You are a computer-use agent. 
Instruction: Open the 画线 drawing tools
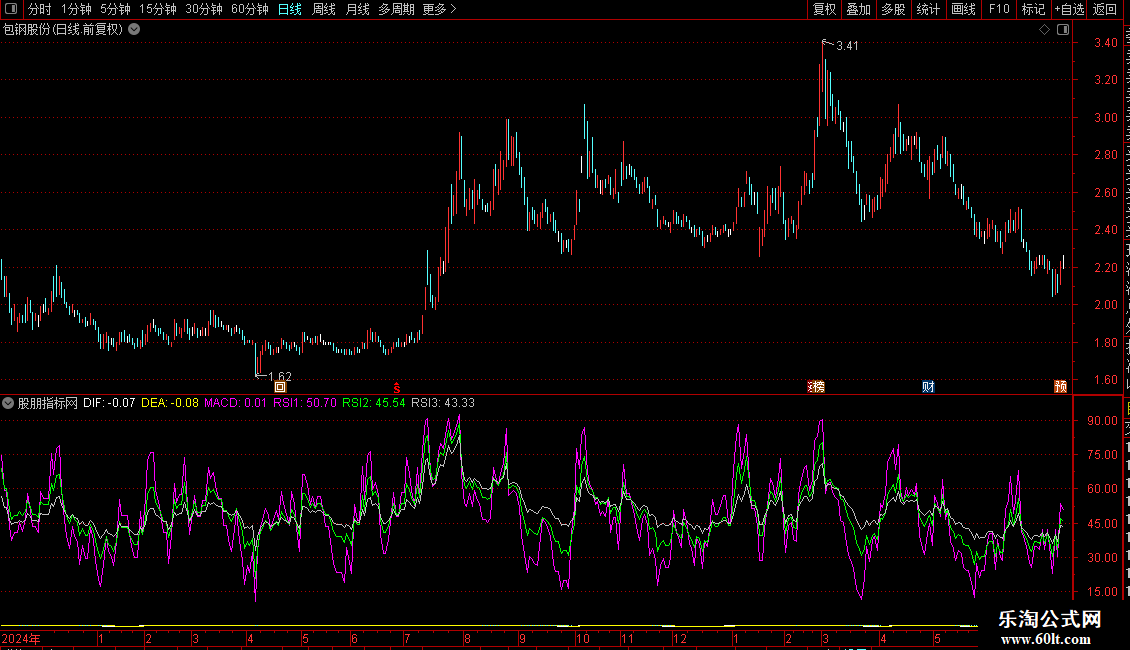(x=964, y=9)
